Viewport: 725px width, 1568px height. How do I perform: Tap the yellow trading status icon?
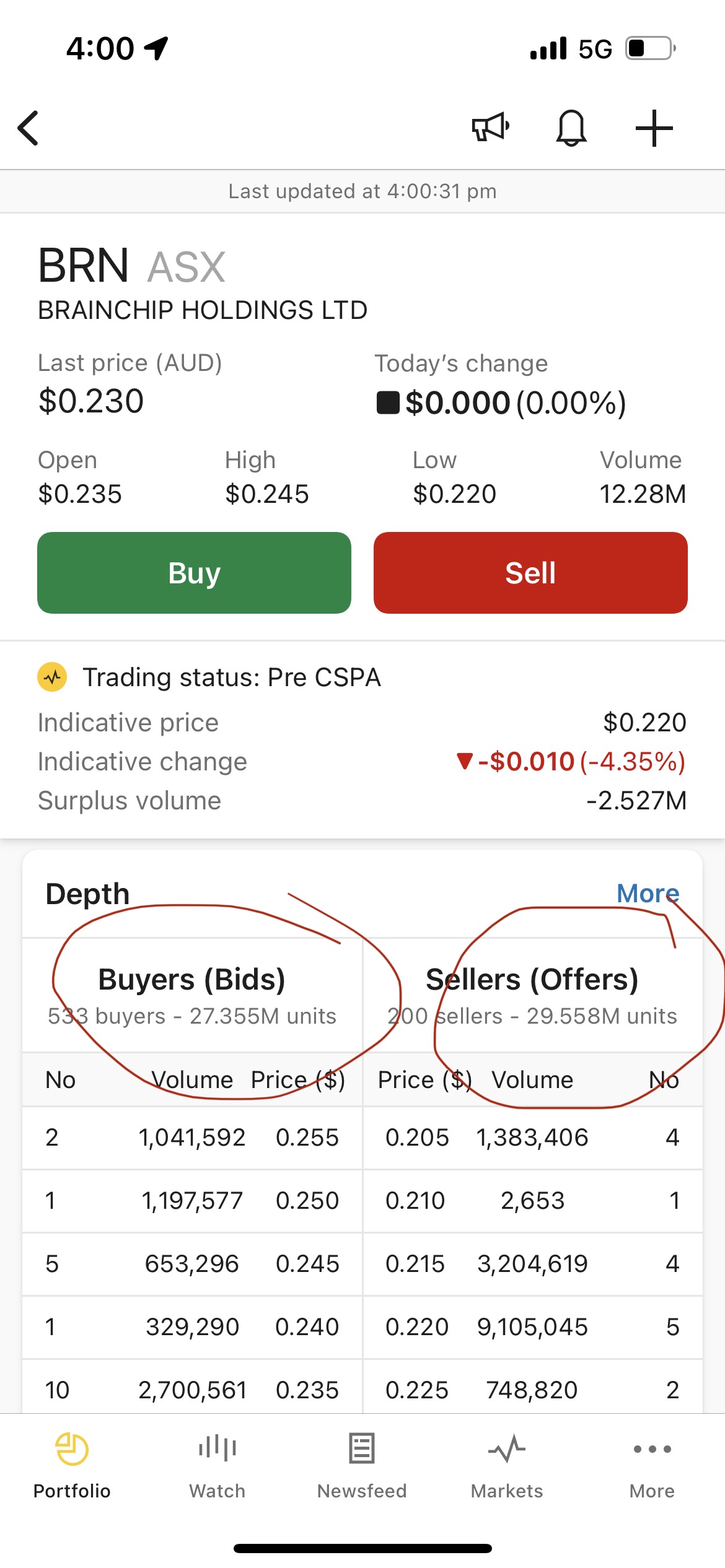pos(52,677)
